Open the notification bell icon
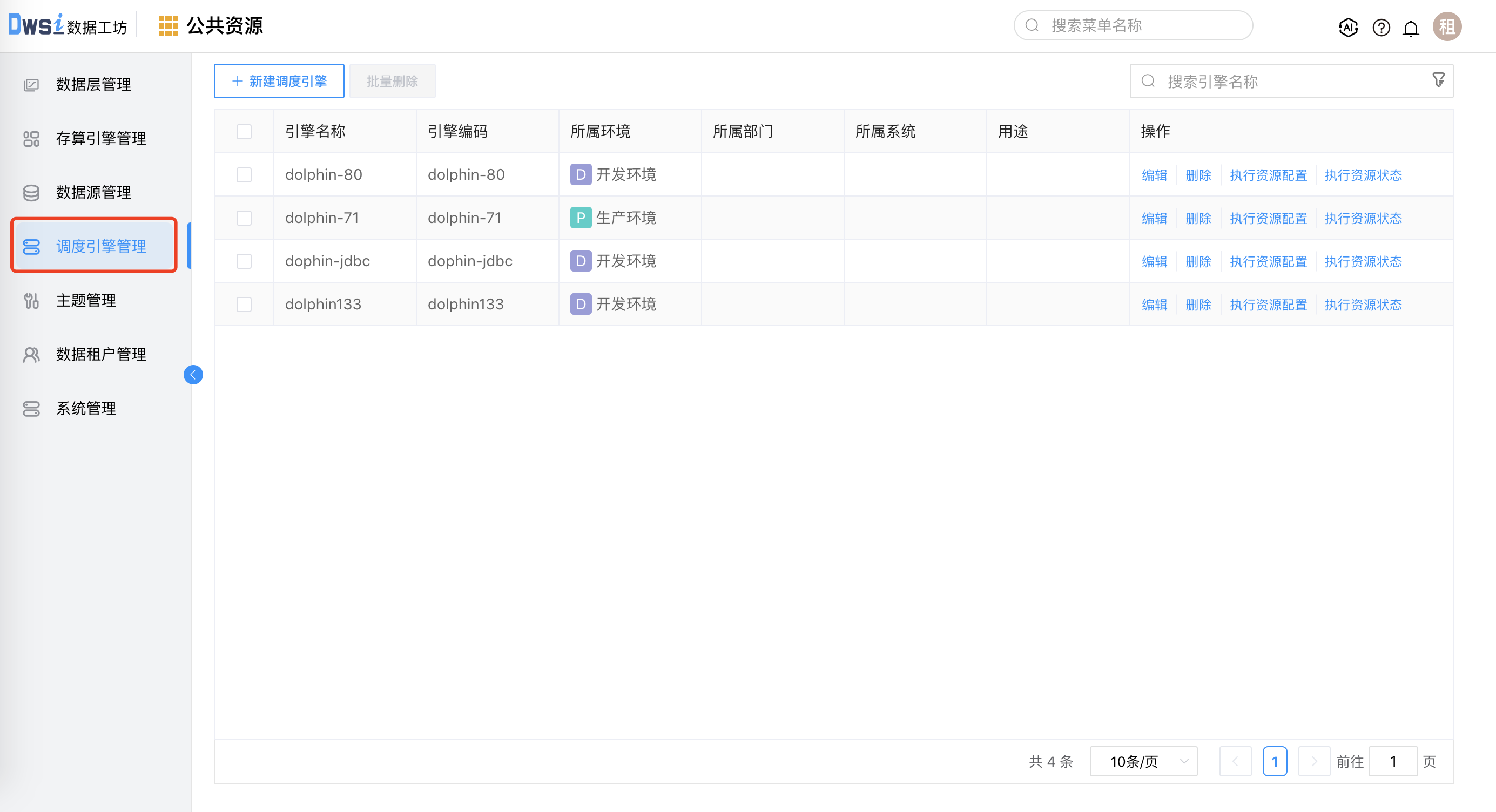This screenshot has width=1496, height=812. tap(1411, 26)
